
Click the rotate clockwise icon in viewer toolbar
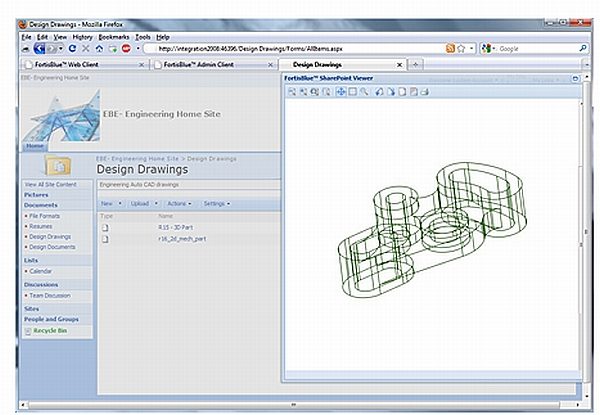pos(391,92)
